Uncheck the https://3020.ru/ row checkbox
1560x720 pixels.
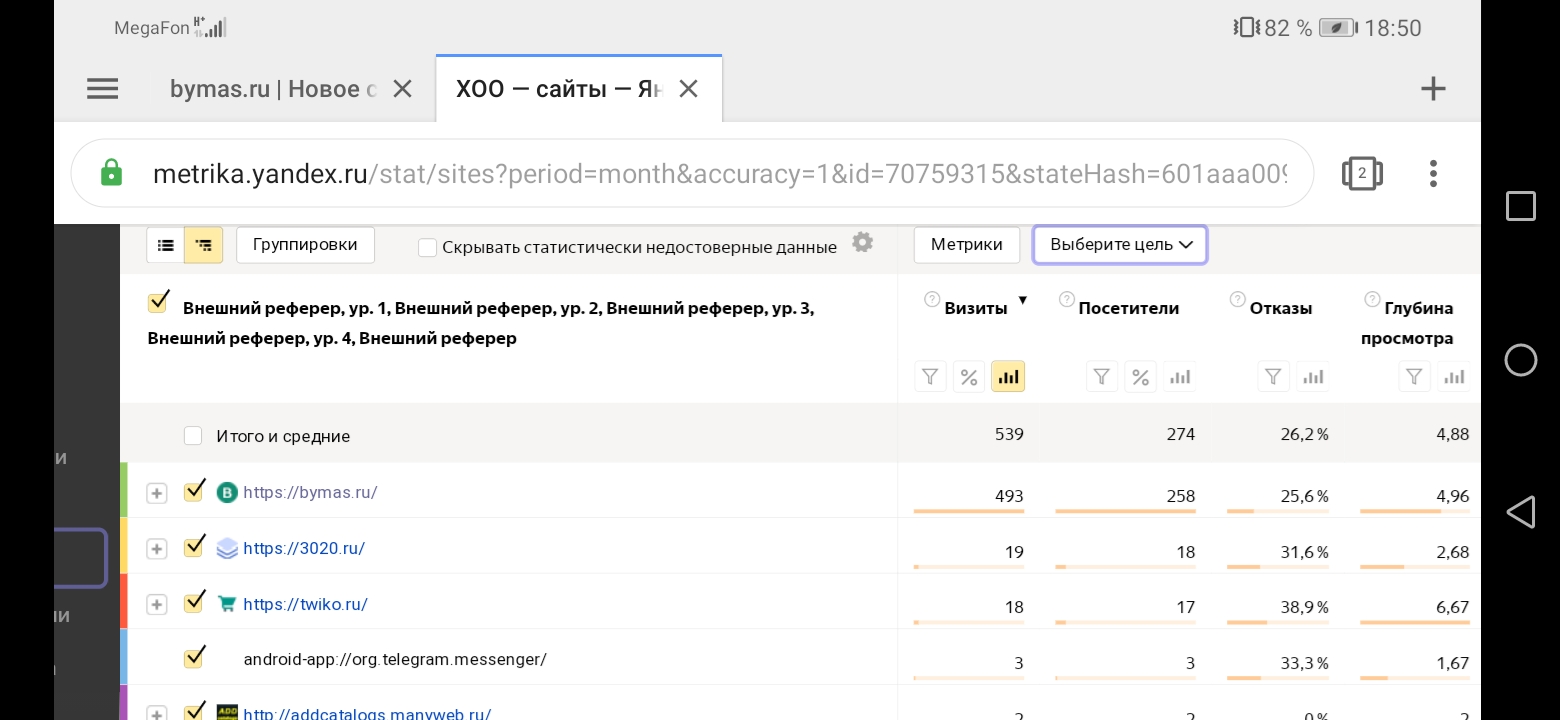(195, 547)
